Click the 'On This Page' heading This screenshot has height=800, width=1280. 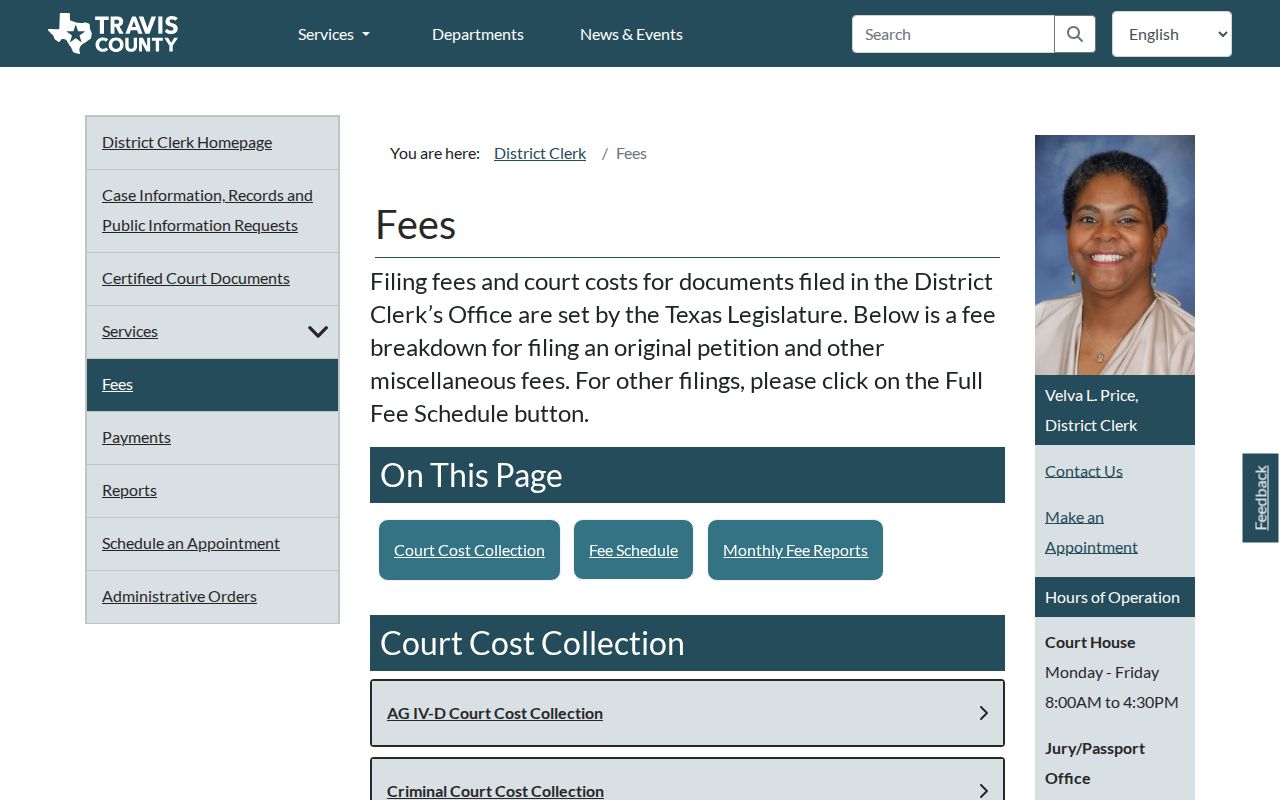pos(471,475)
